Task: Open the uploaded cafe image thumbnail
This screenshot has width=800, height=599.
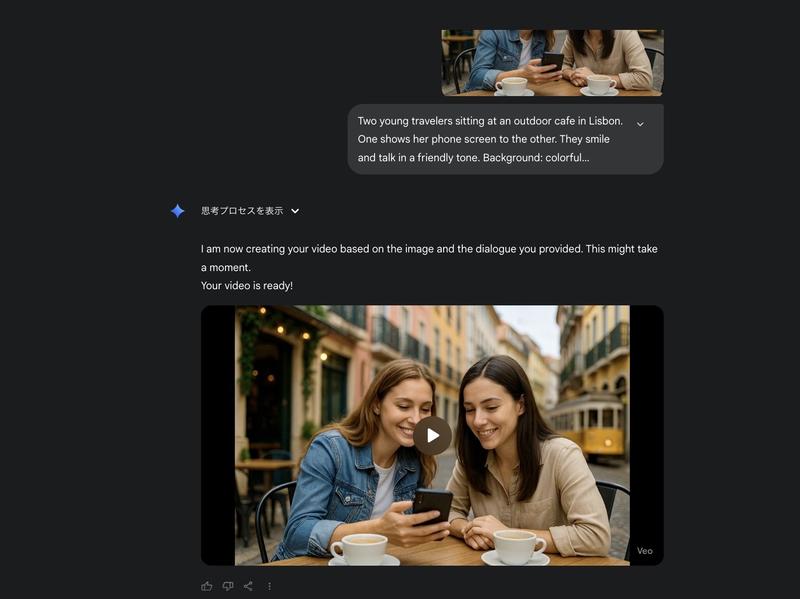Action: tap(552, 62)
